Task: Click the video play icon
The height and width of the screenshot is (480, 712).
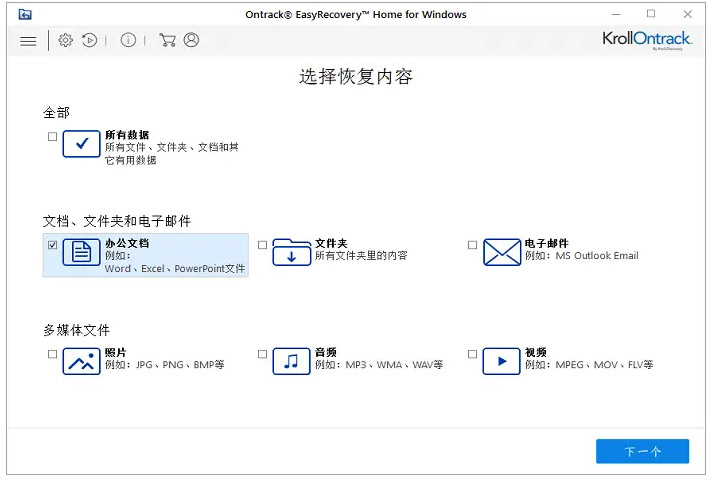Action: pyautogui.click(x=501, y=361)
